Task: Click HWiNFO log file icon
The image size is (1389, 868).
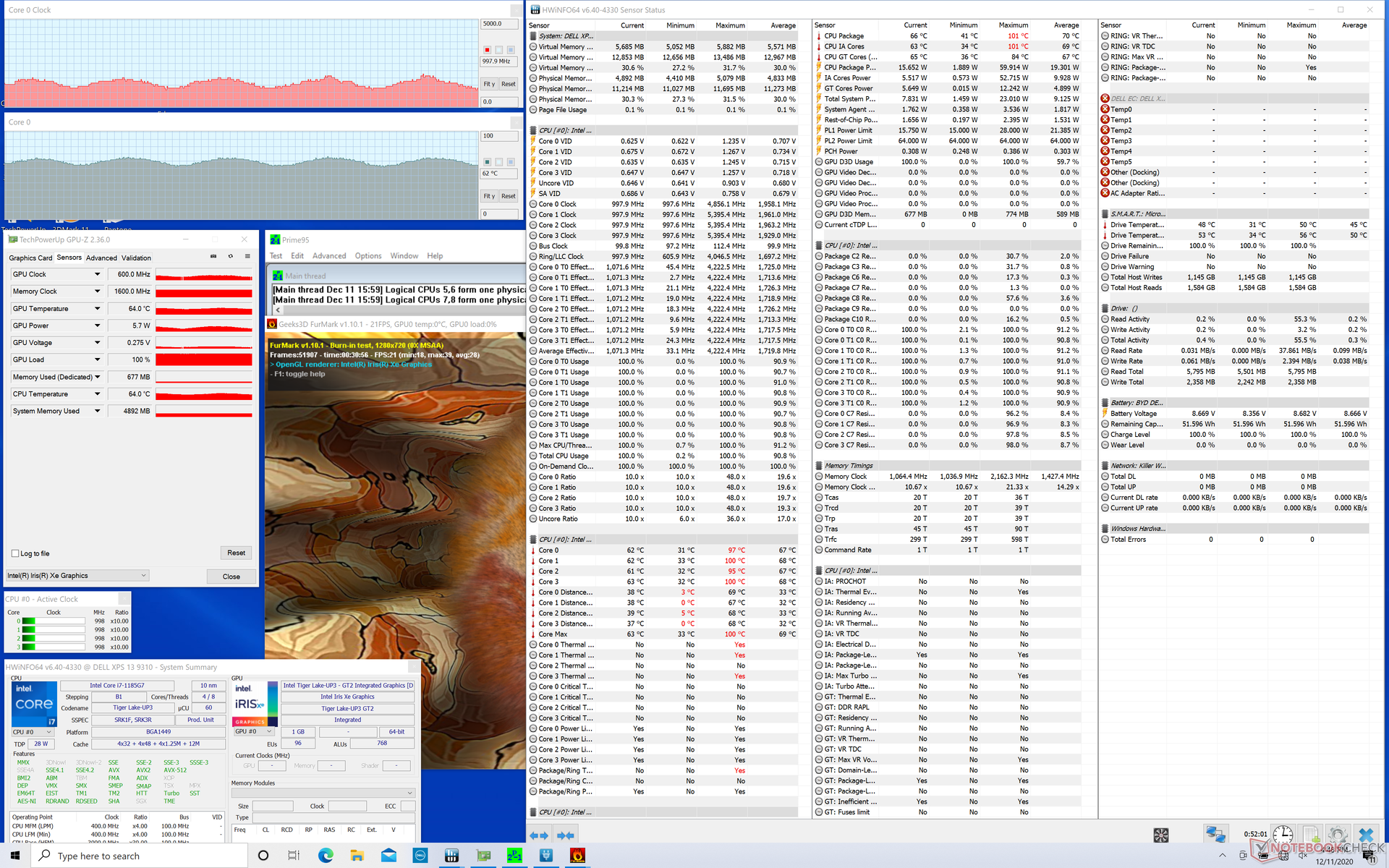Action: pos(1311,835)
